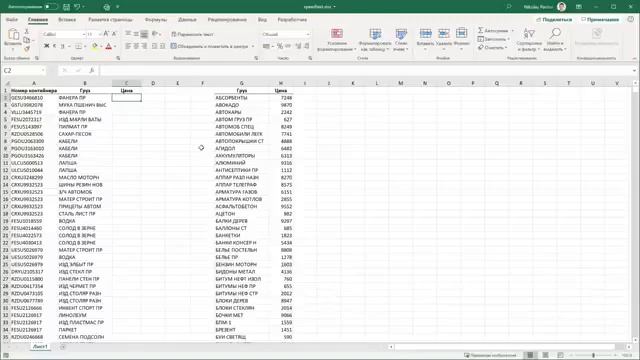Click the Автосумма sigma button
Viewport: 640px width, 360px height.
(x=493, y=31)
